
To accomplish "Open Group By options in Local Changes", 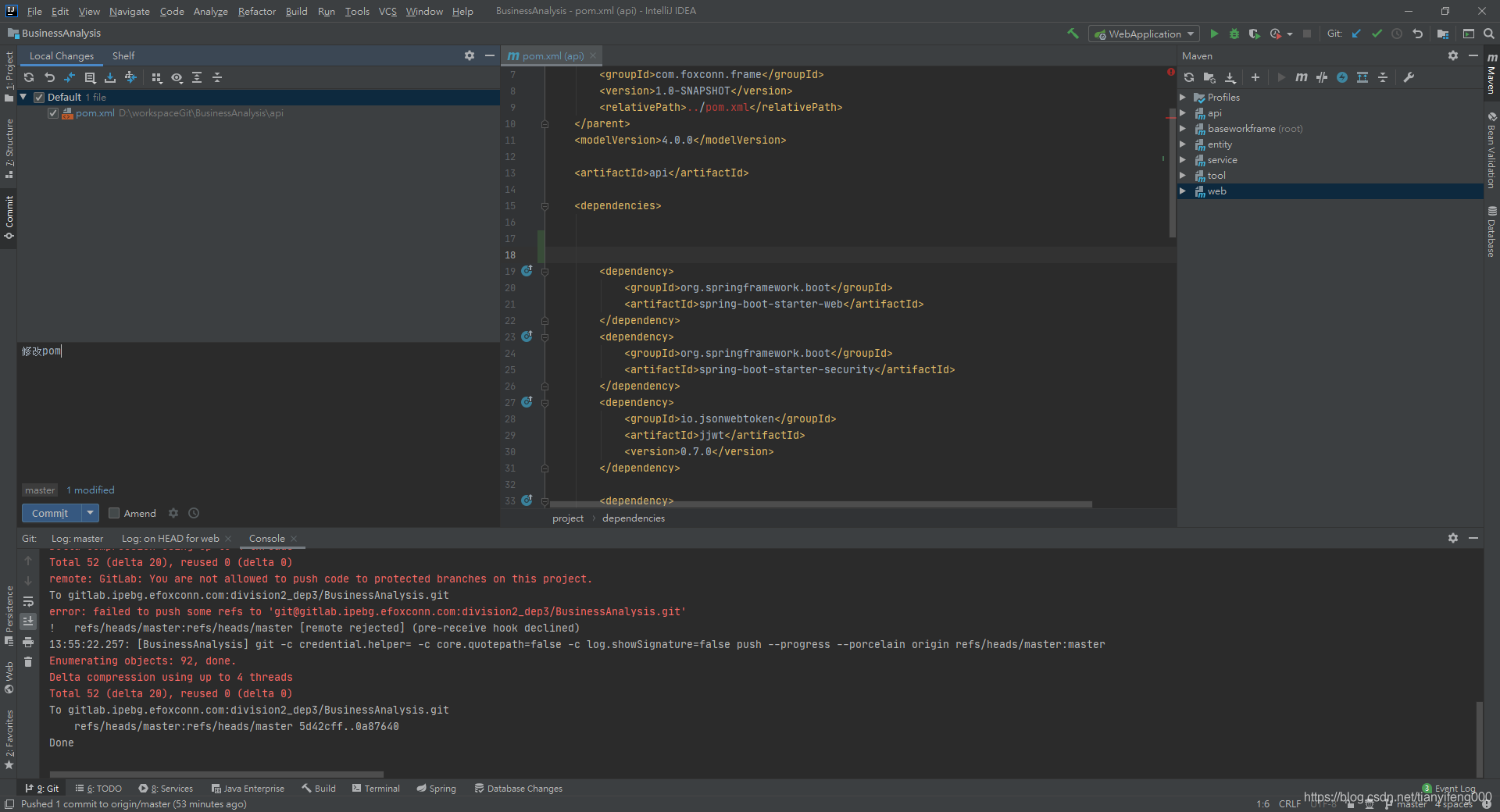I will tap(156, 77).
